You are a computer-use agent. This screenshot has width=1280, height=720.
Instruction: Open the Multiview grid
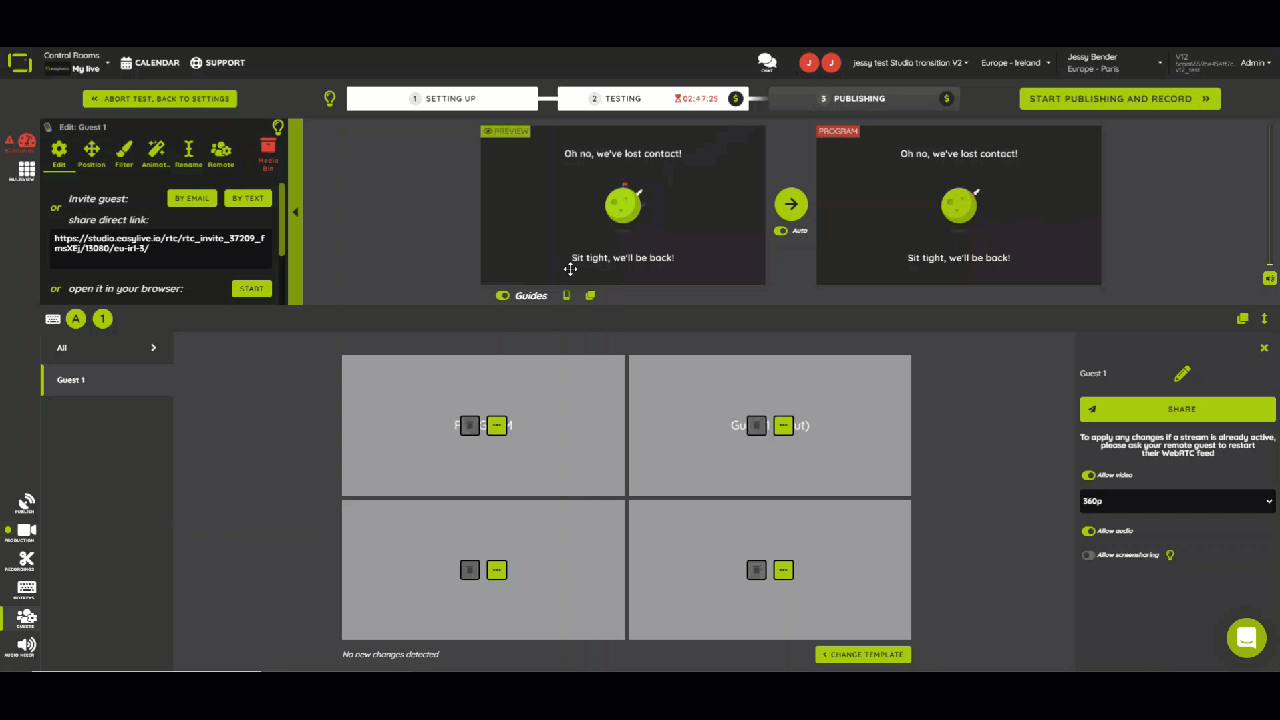[x=26, y=170]
